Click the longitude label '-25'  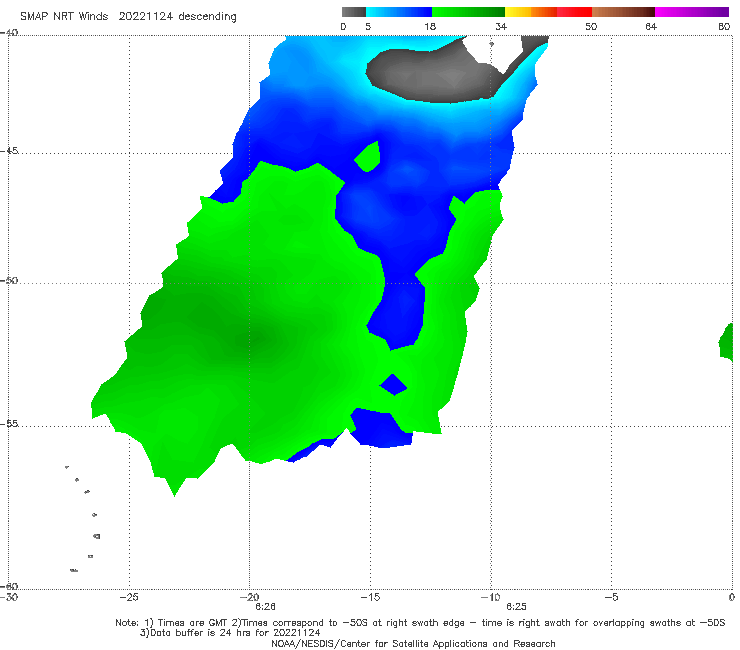tap(129, 597)
